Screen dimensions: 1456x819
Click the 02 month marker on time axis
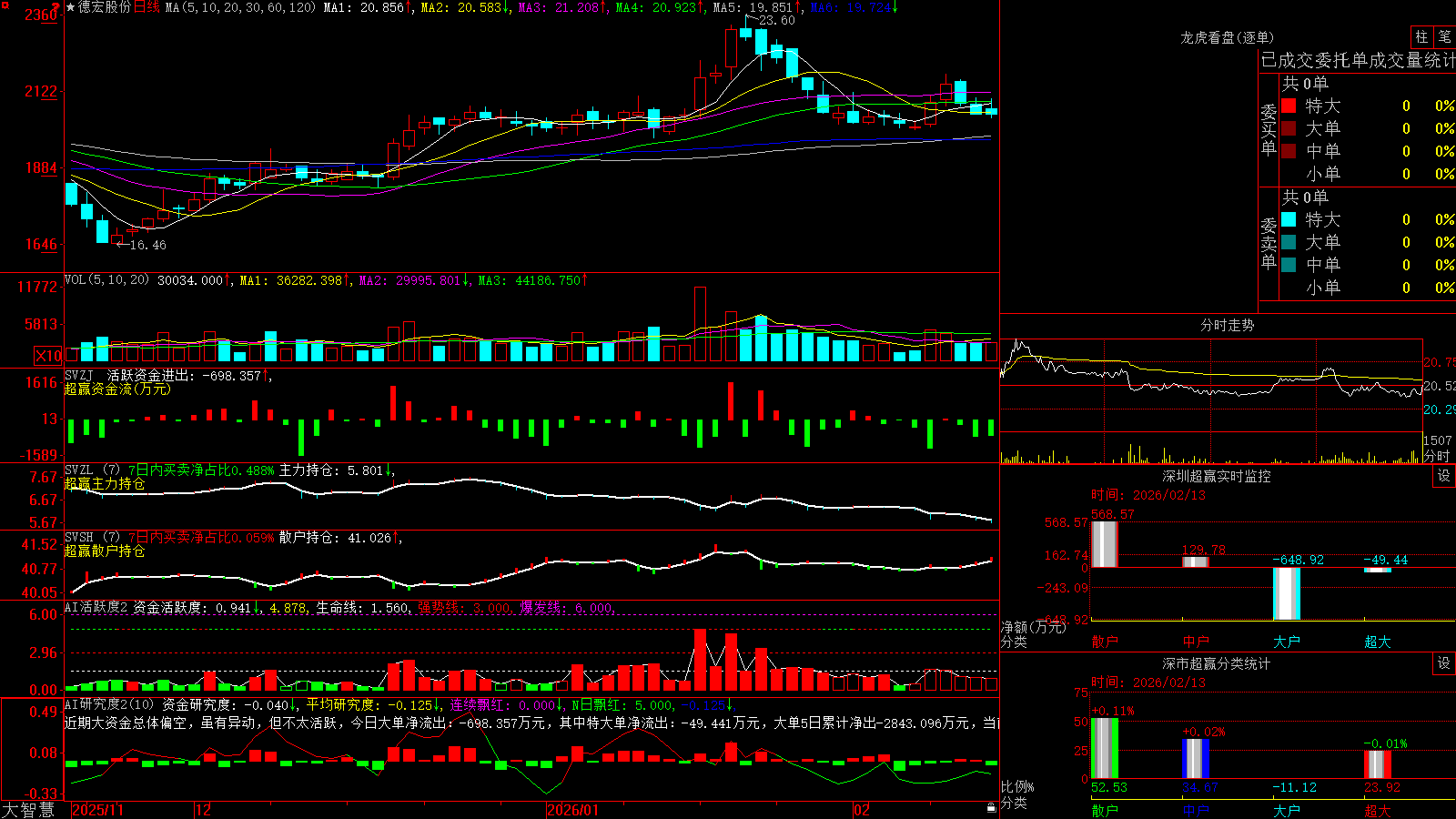[862, 810]
